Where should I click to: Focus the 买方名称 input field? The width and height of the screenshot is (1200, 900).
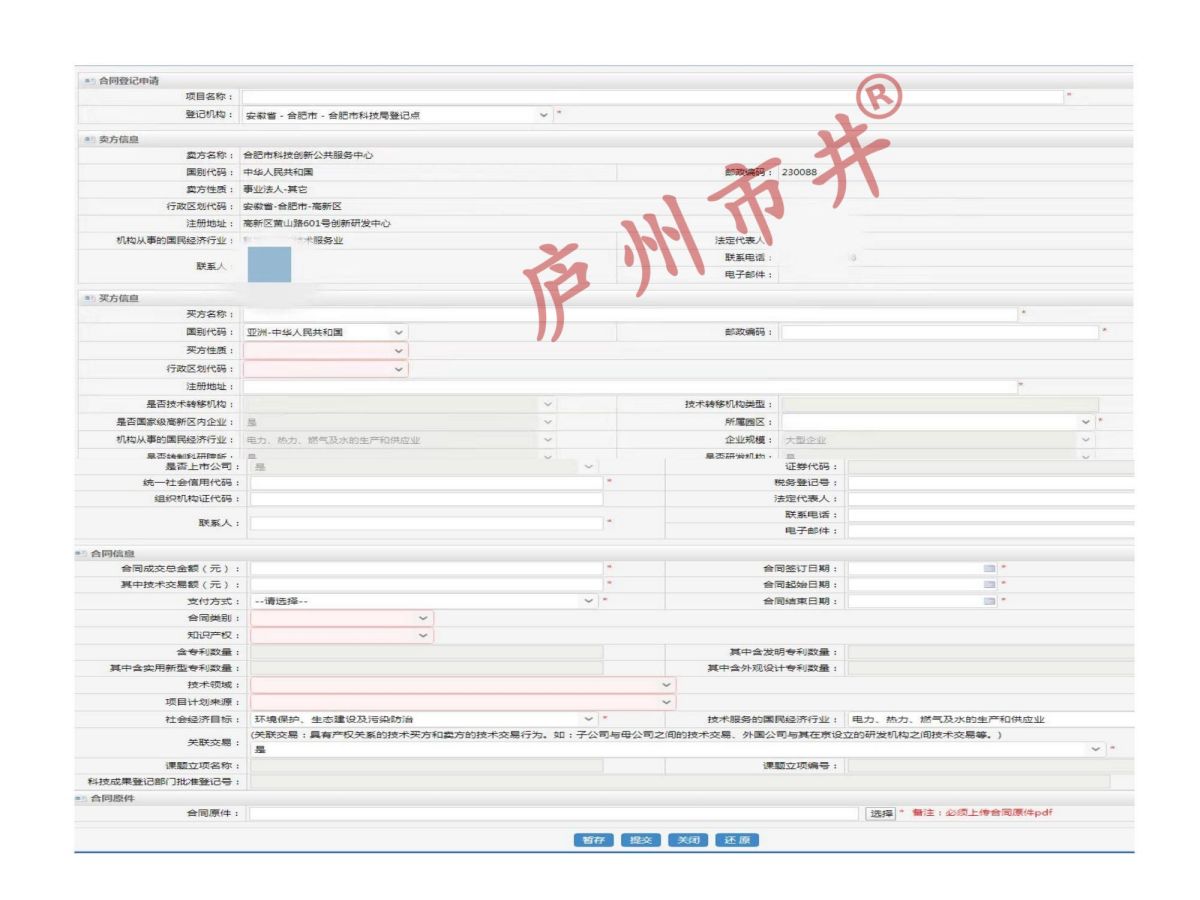pos(630,314)
